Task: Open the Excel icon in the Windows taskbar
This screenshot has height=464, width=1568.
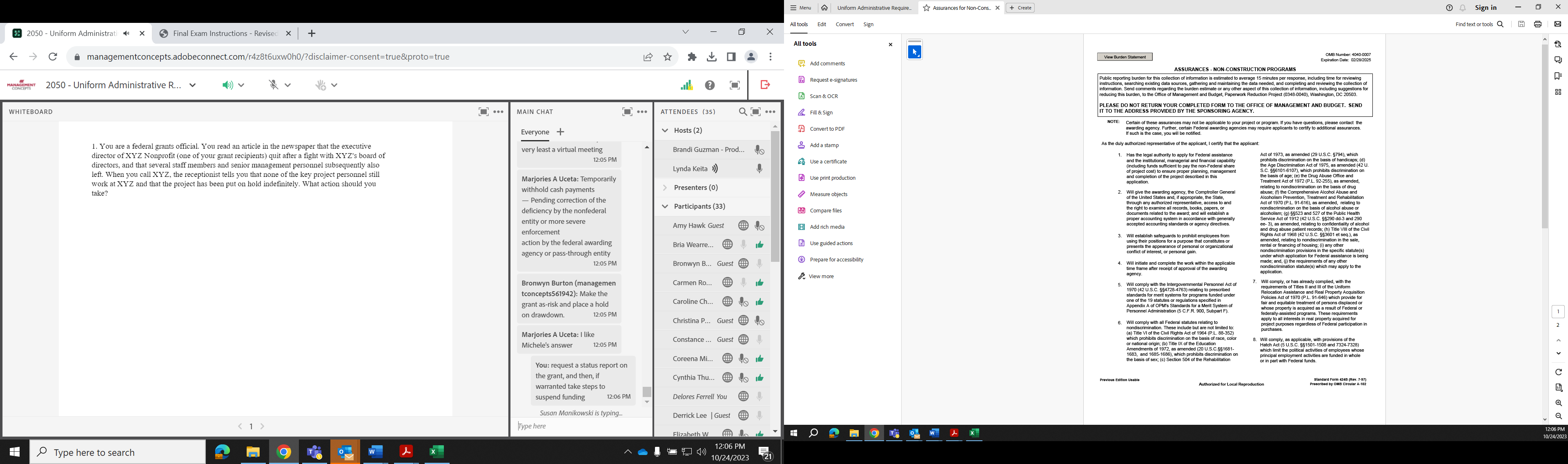Action: tap(437, 452)
